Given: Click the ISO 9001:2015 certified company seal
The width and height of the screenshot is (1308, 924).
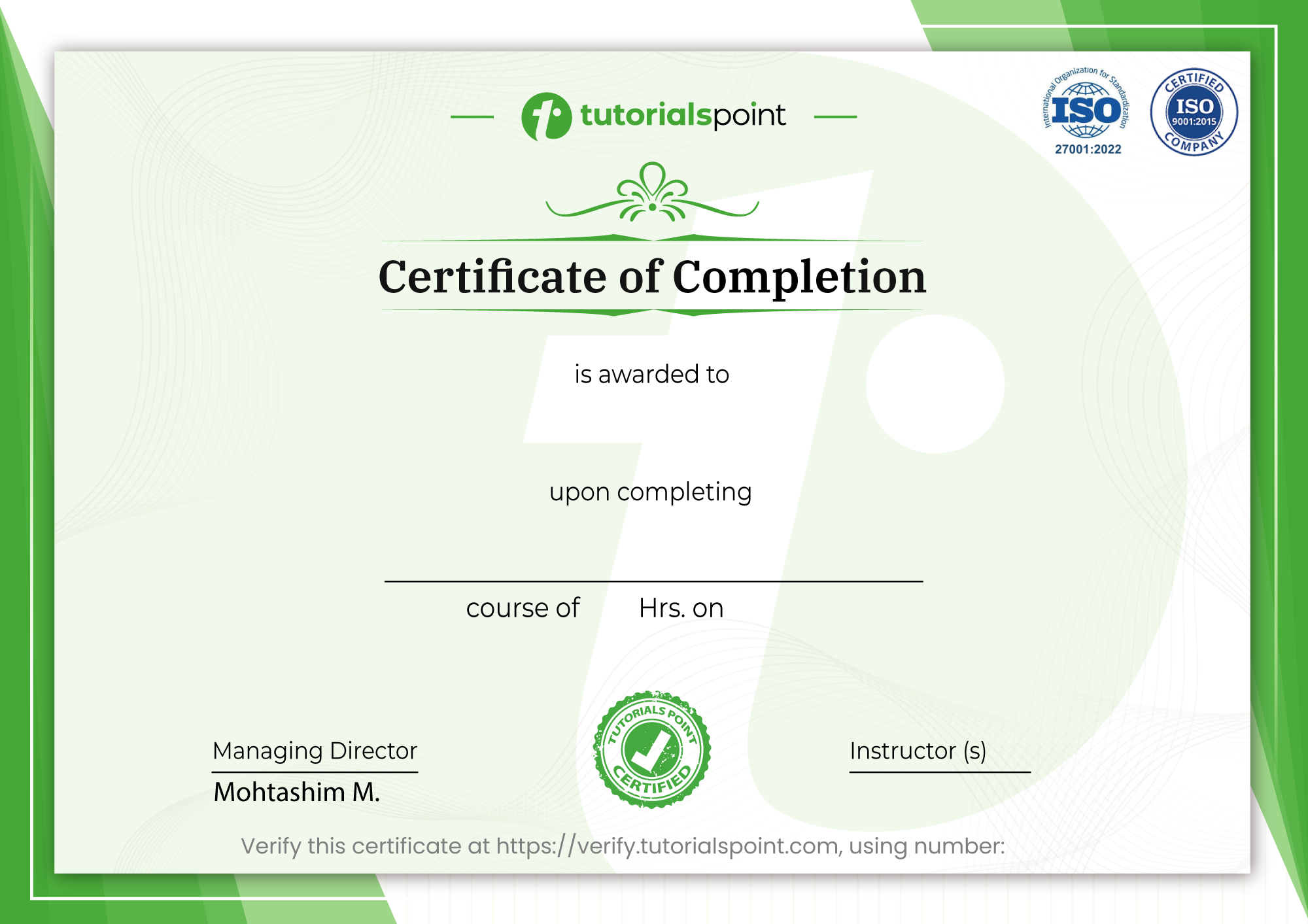Looking at the screenshot, I should 1194,112.
